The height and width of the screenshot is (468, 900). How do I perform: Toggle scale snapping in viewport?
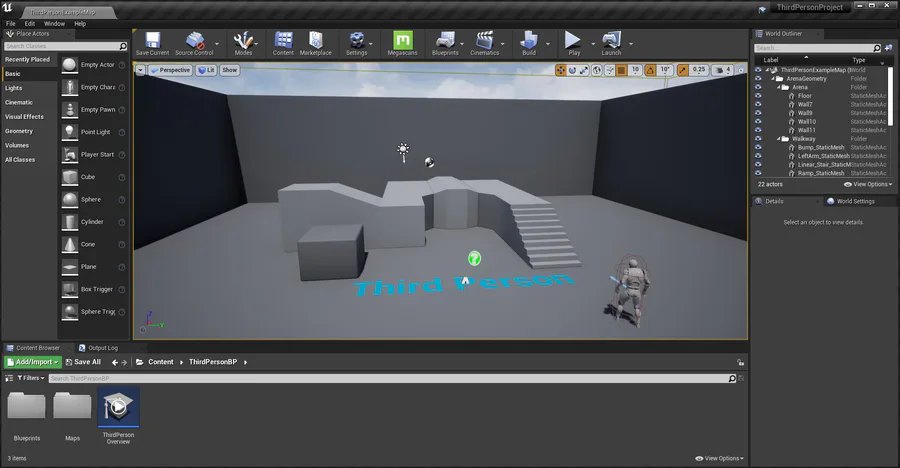[x=682, y=70]
